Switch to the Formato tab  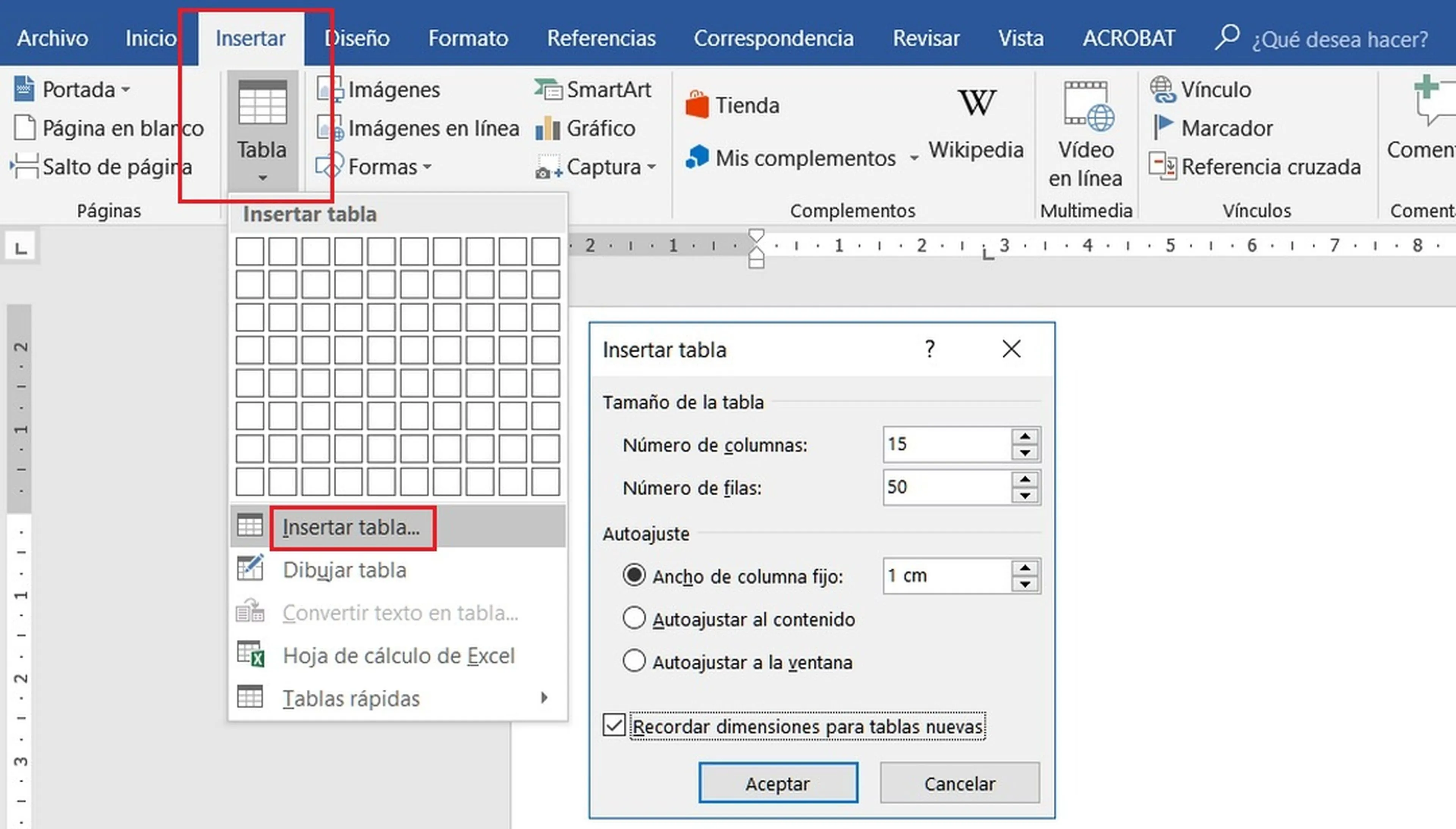coord(468,38)
